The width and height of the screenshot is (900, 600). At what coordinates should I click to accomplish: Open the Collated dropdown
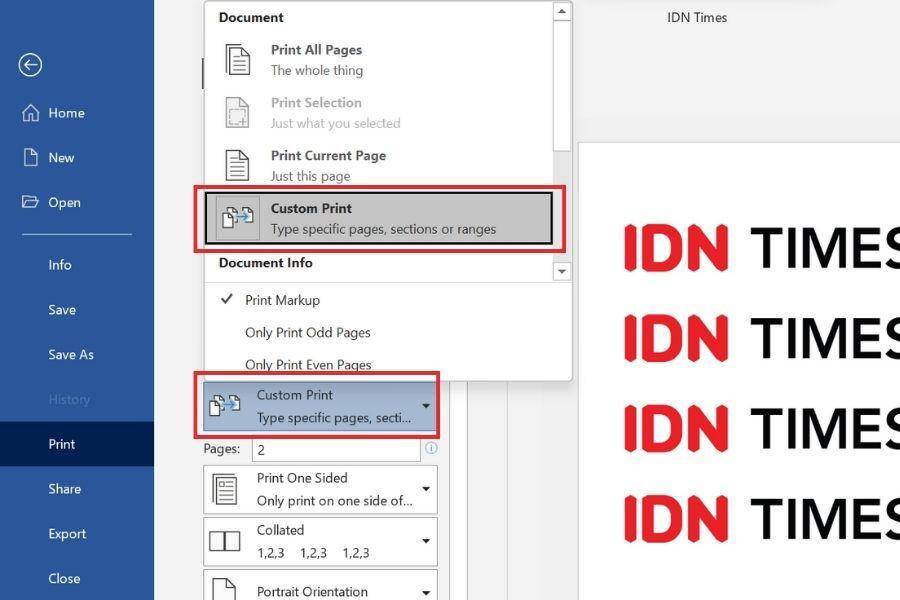click(320, 541)
